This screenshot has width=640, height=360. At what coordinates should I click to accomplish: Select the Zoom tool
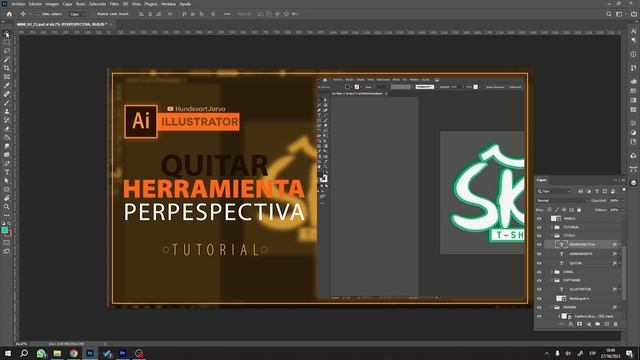click(7, 207)
